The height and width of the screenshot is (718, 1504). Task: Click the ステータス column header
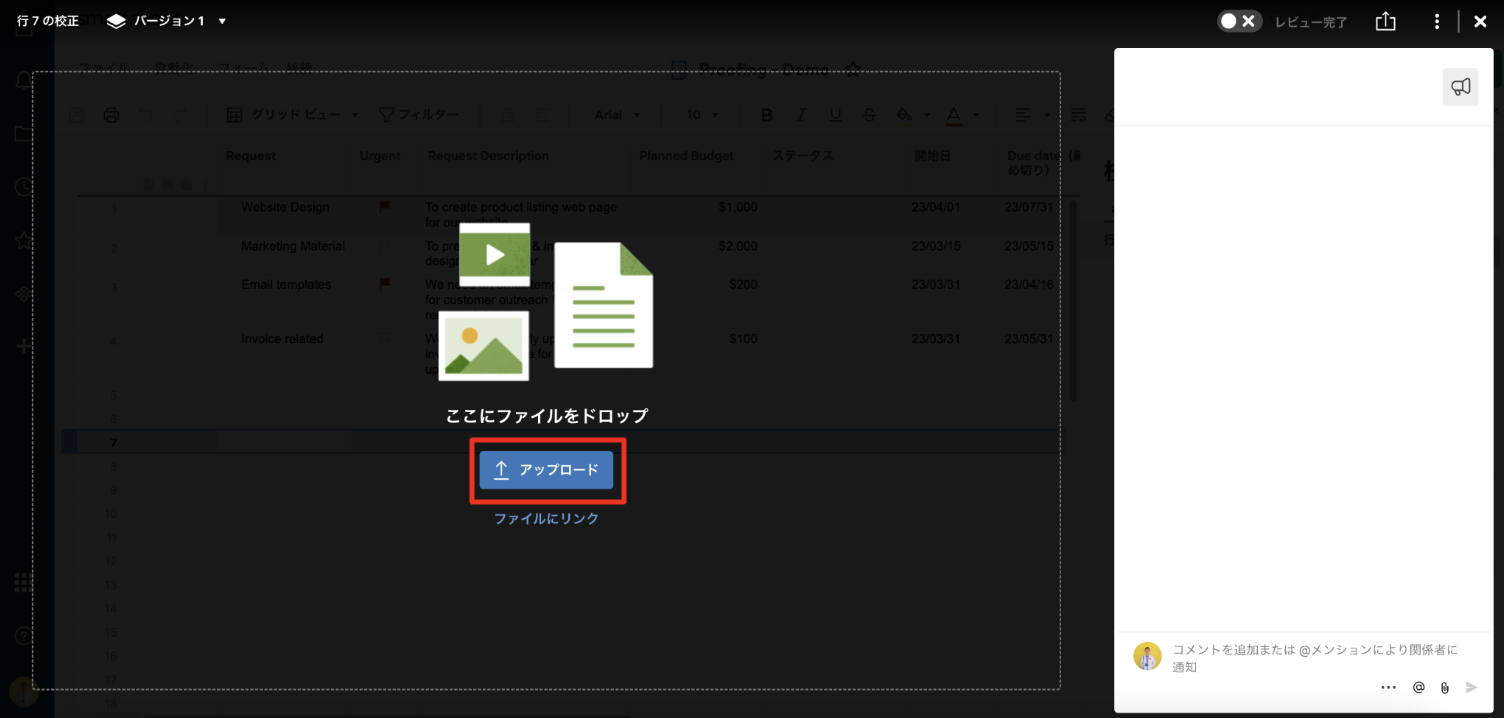click(x=802, y=156)
